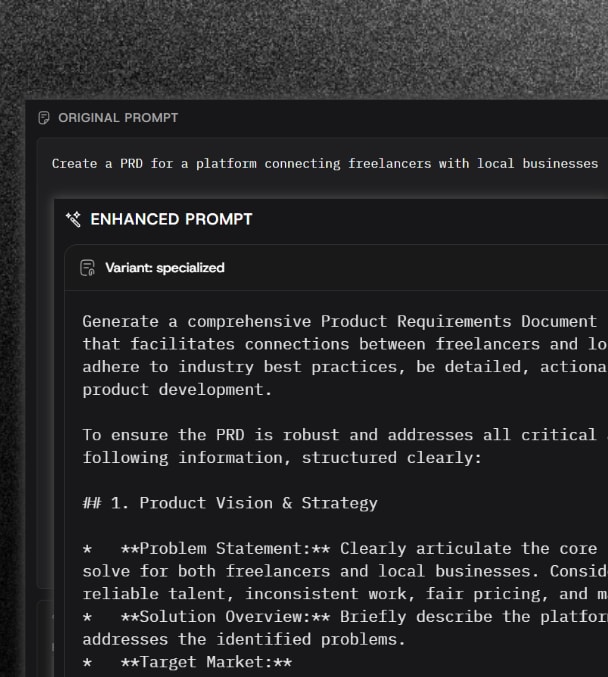Viewport: 608px width, 677px height.
Task: Click the line 'To ensure the PRD is robust'
Action: (x=345, y=435)
